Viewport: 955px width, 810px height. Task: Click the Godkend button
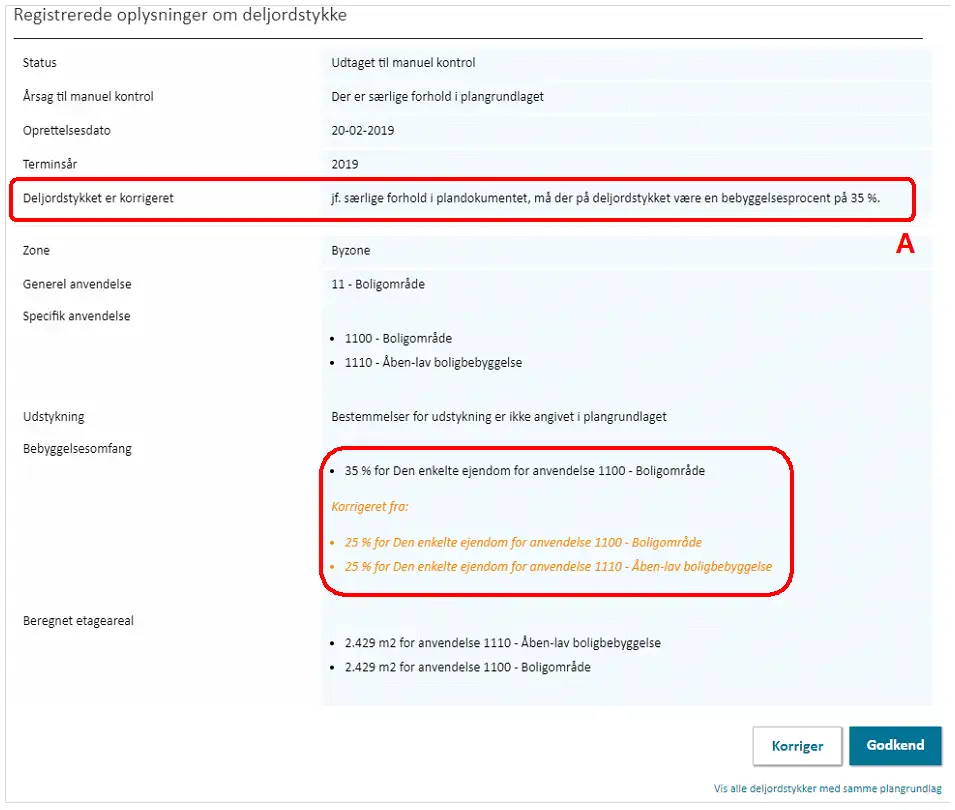tap(895, 745)
